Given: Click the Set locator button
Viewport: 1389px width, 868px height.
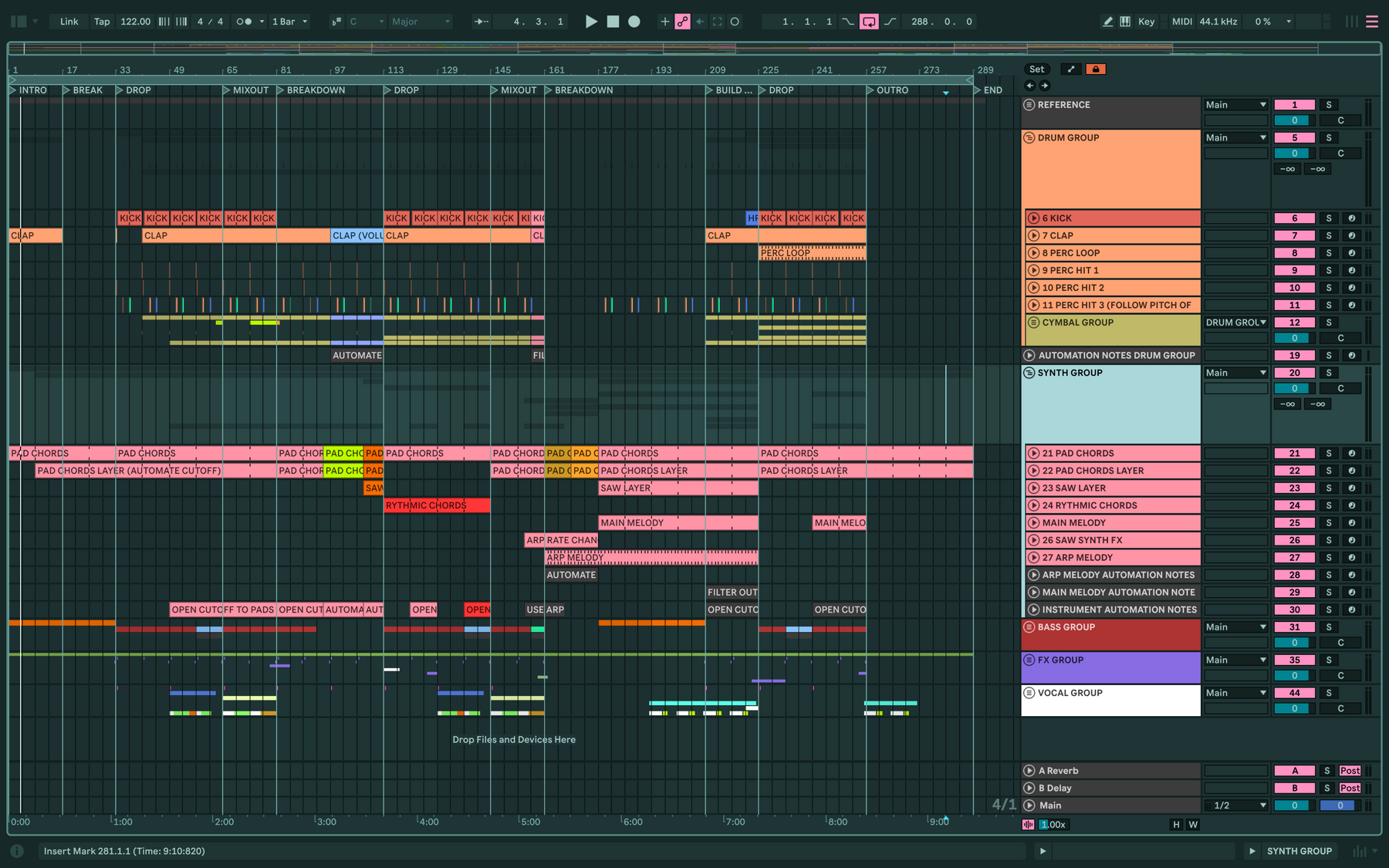Looking at the screenshot, I should (1037, 69).
